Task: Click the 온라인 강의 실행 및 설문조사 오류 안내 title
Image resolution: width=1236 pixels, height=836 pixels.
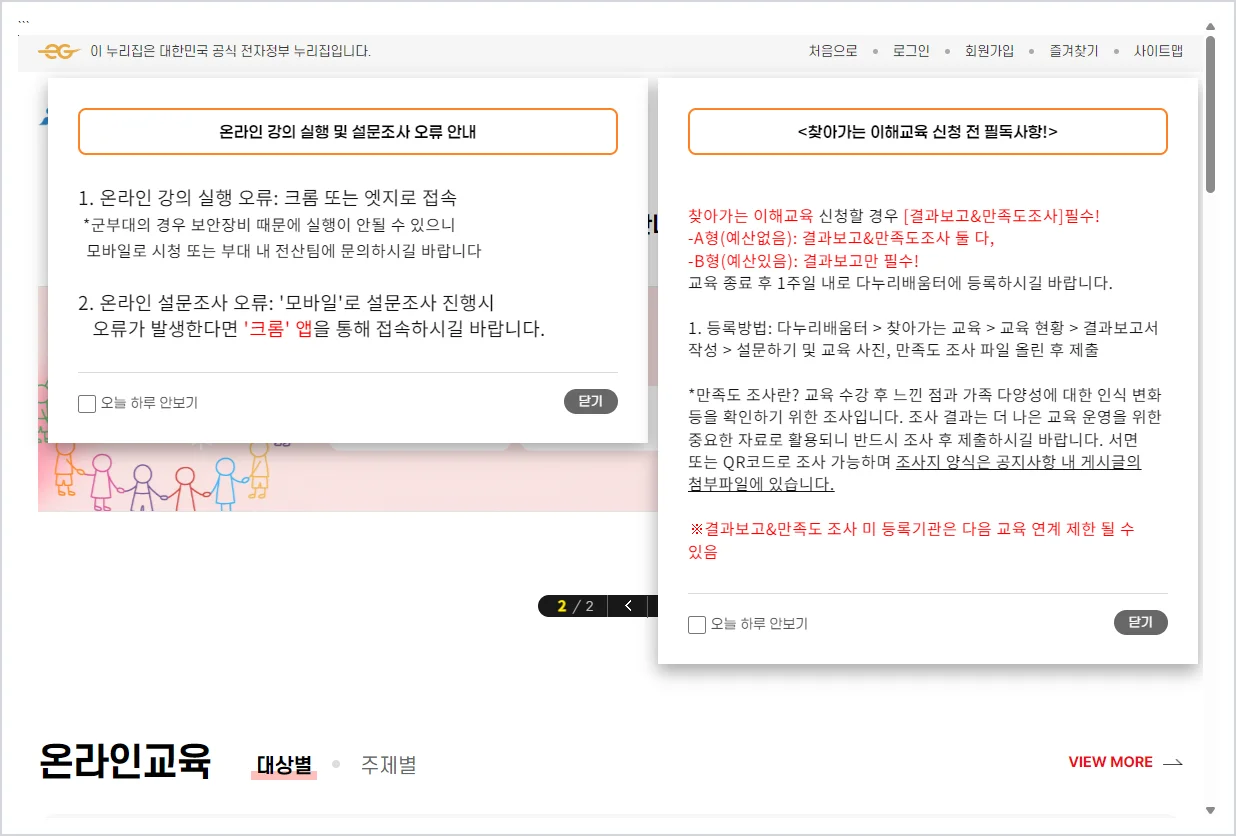Action: [348, 131]
